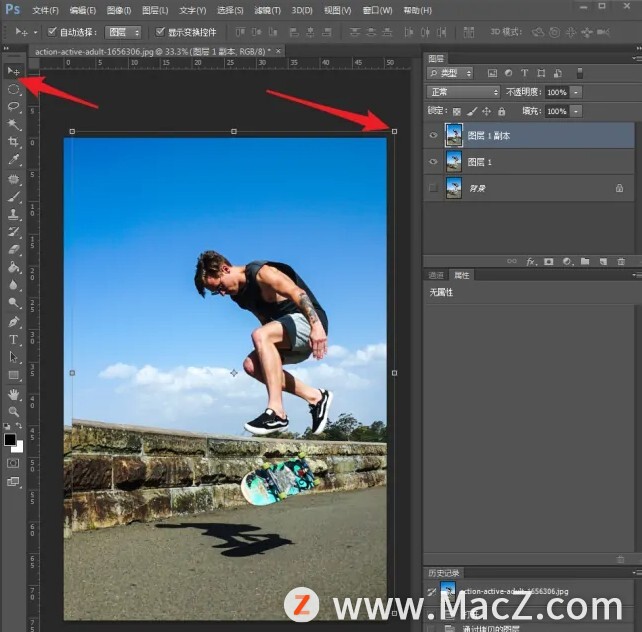This screenshot has width=642, height=632.
Task: Select the Move tool in the toolbox
Action: (13, 72)
